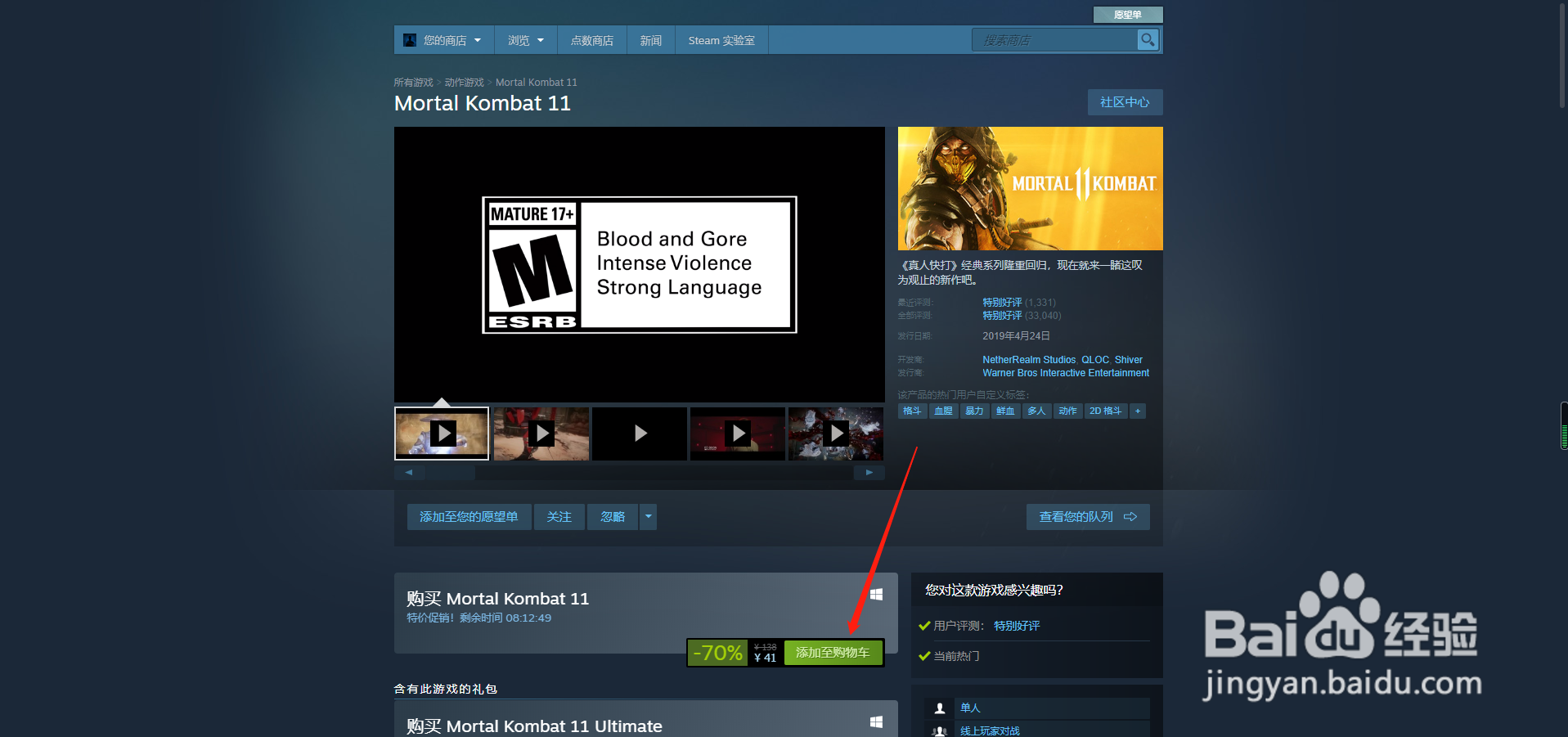The image size is (1568, 737).
Task: Click the 关注 follow button
Action: (559, 517)
